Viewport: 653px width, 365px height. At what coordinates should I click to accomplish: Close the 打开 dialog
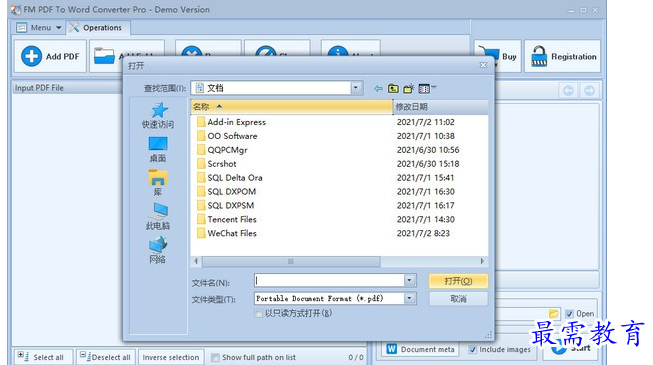point(483,65)
